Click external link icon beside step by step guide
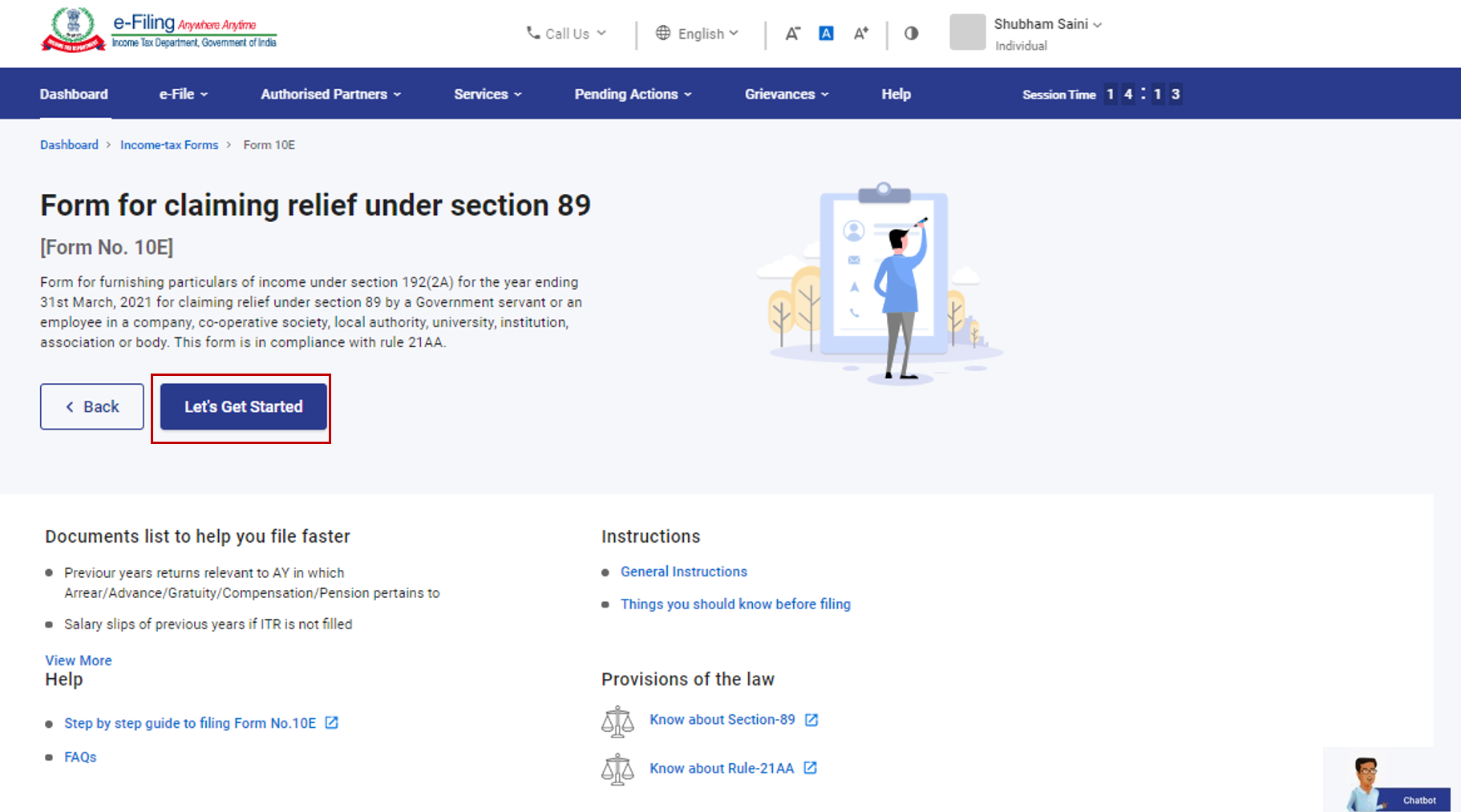 [330, 722]
